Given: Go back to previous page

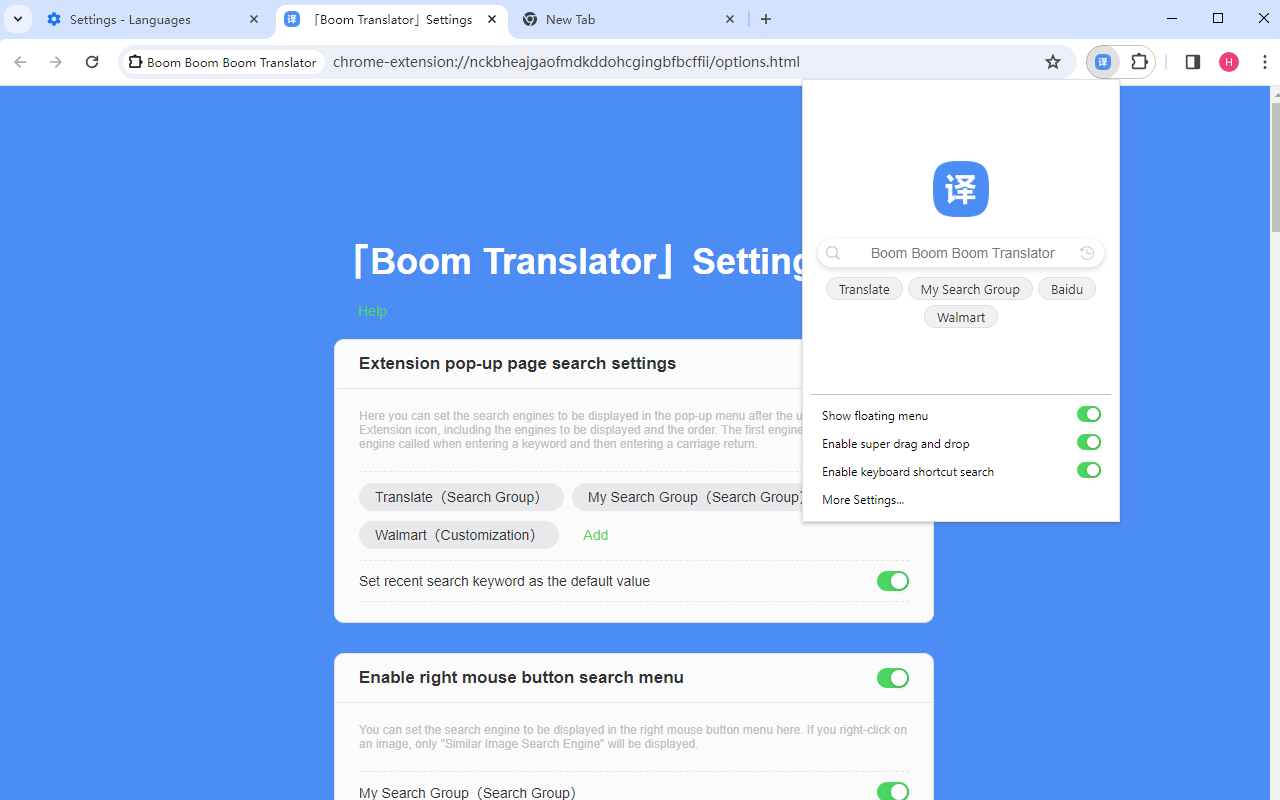Looking at the screenshot, I should click(20, 62).
